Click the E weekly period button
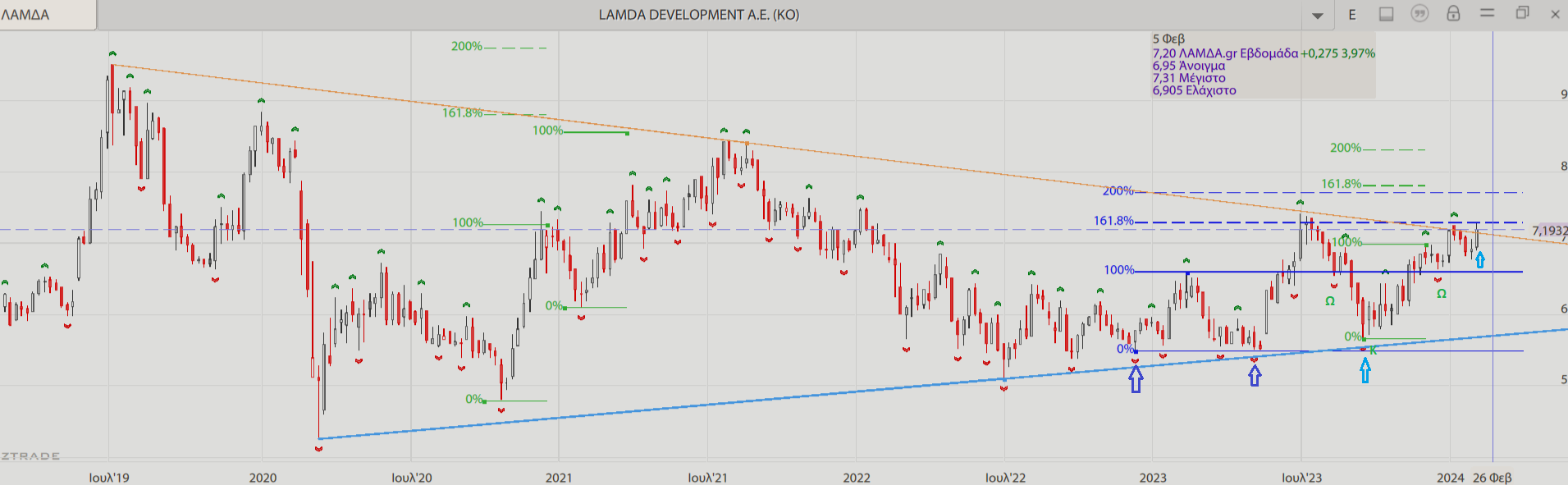Screen dimensions: 1568x485 tap(1352, 15)
